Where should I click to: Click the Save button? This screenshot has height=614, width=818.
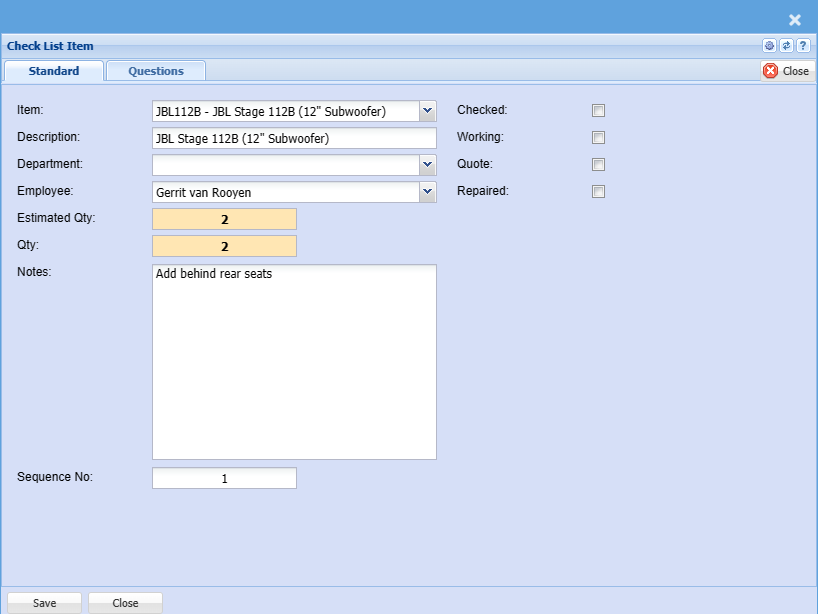point(44,603)
